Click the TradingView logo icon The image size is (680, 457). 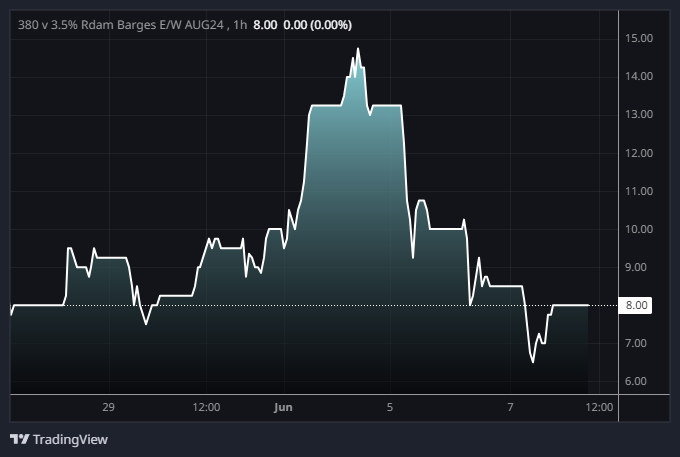click(x=19, y=439)
